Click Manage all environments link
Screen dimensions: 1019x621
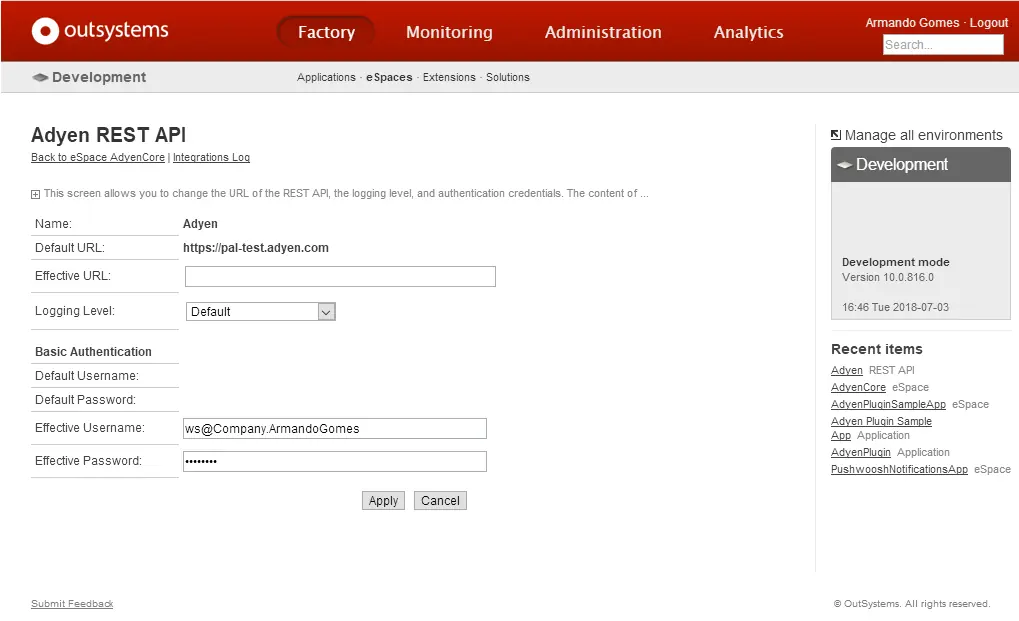coord(923,135)
